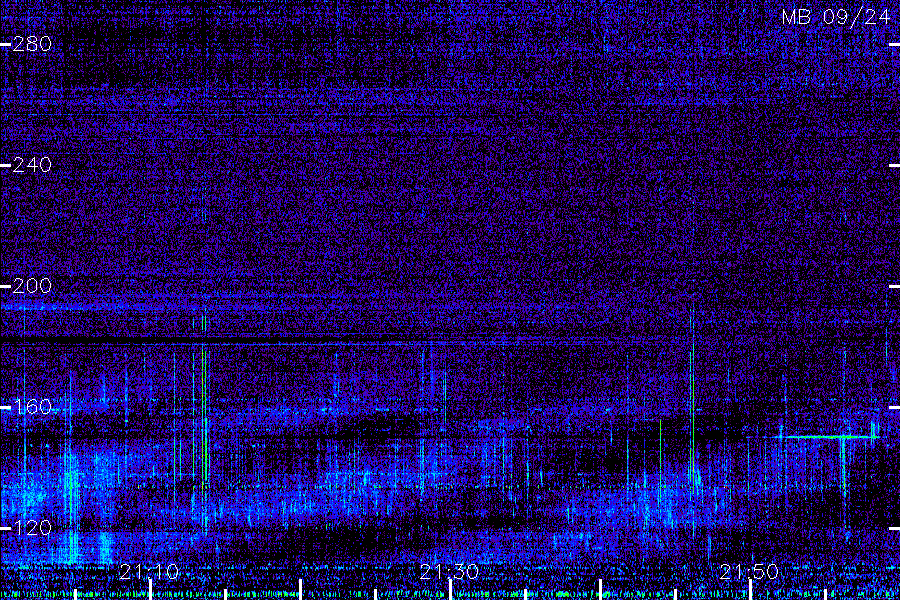Click the 21:30 time axis label

click(x=449, y=572)
